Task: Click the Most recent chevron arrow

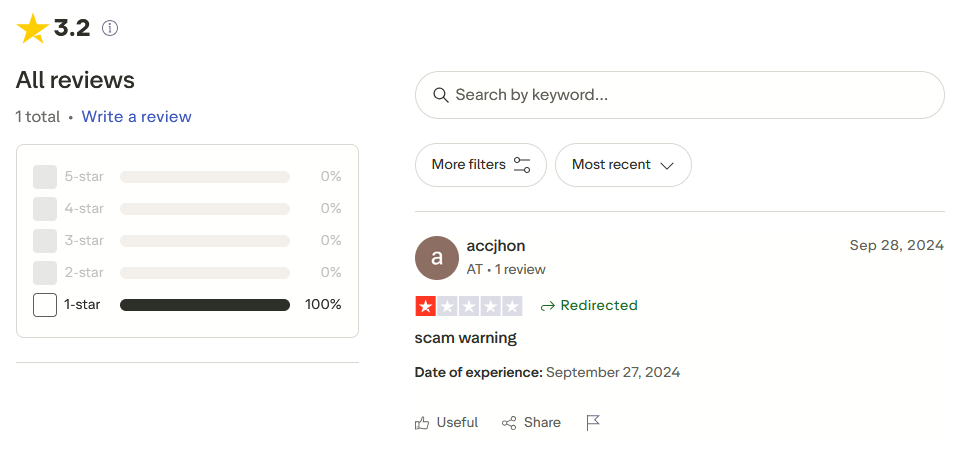Action: pyautogui.click(x=667, y=165)
